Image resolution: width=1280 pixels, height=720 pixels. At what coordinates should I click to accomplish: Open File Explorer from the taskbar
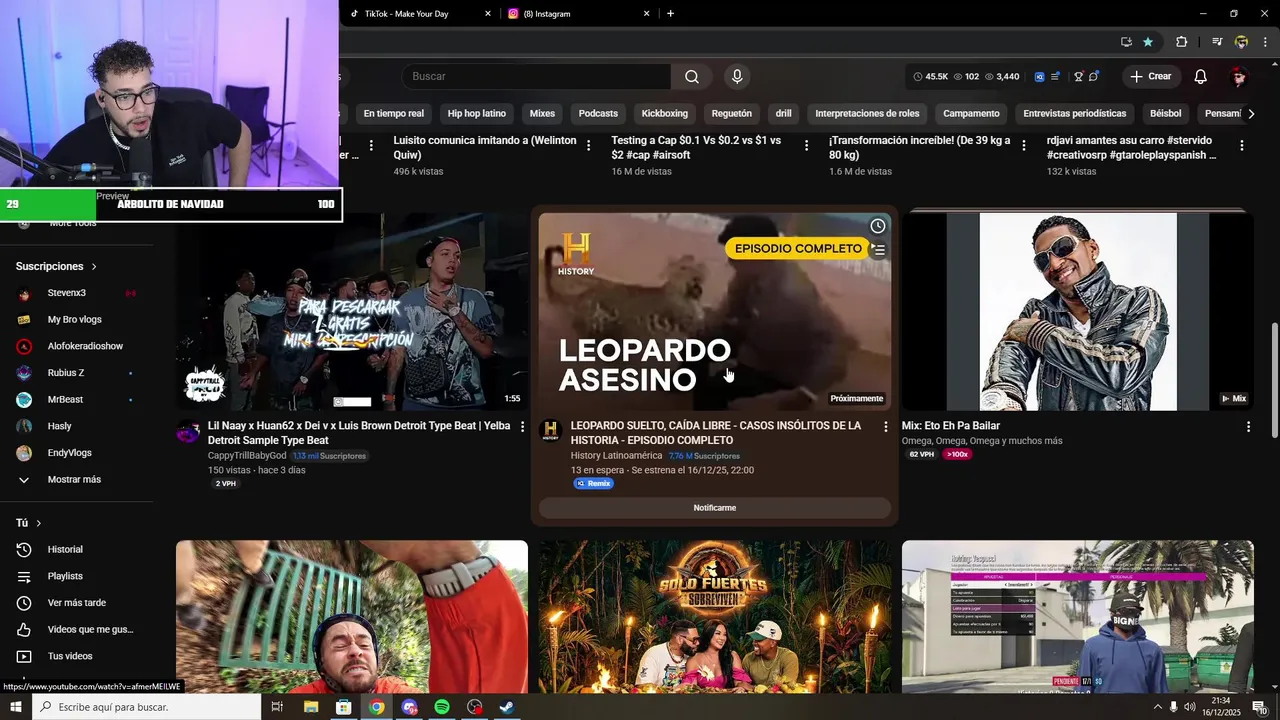[x=311, y=707]
